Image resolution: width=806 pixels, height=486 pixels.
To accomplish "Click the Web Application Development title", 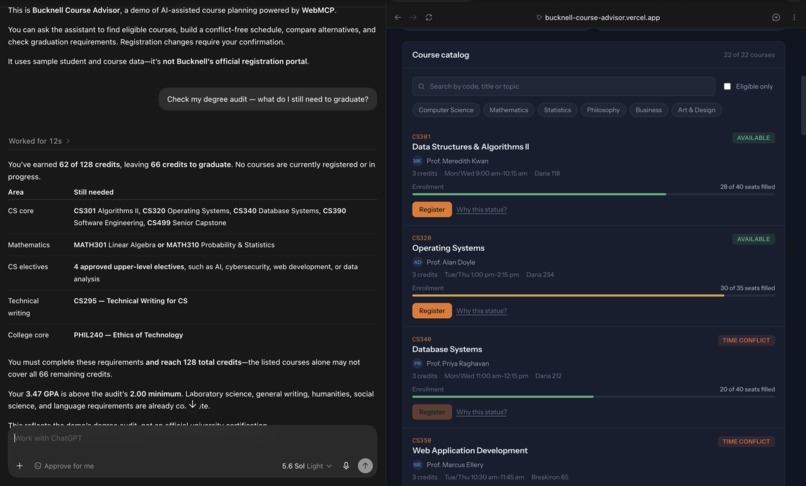I will 469,451.
